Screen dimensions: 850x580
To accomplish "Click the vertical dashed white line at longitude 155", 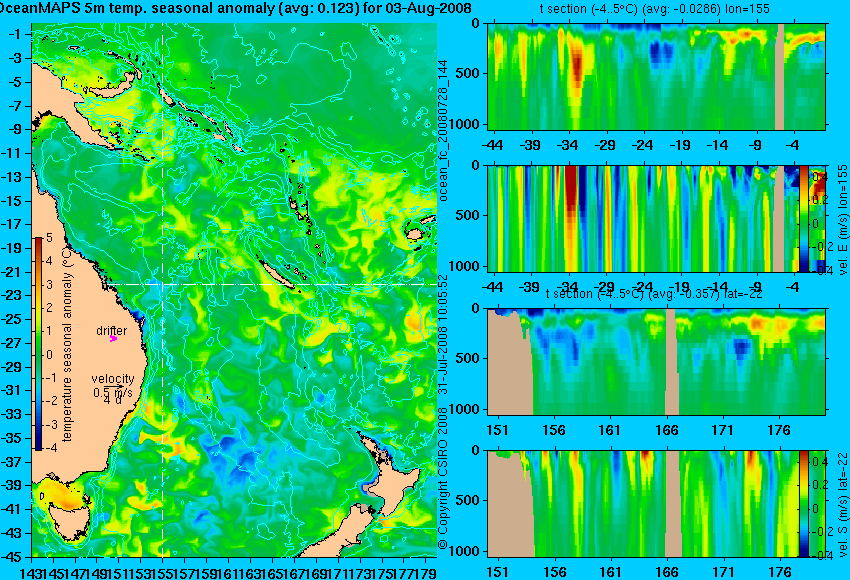I will coord(162,290).
